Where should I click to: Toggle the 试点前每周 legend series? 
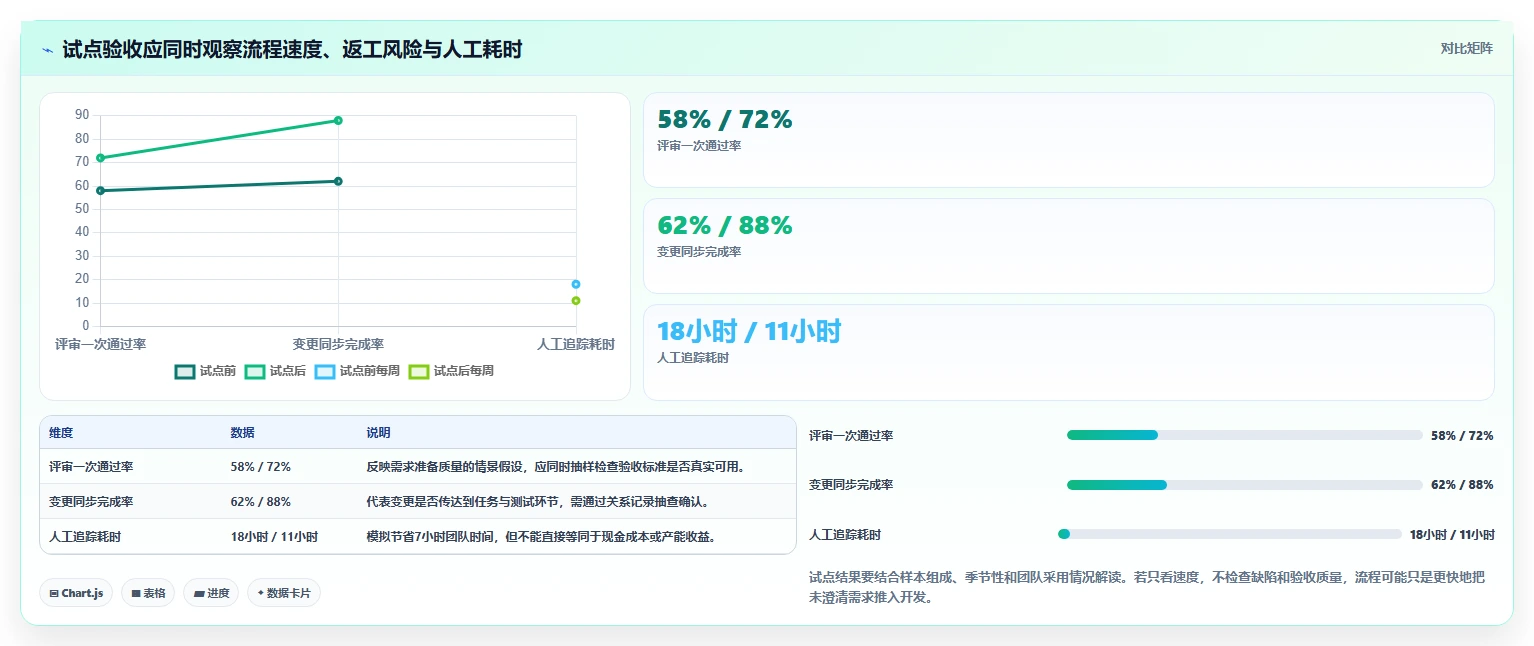pos(357,371)
